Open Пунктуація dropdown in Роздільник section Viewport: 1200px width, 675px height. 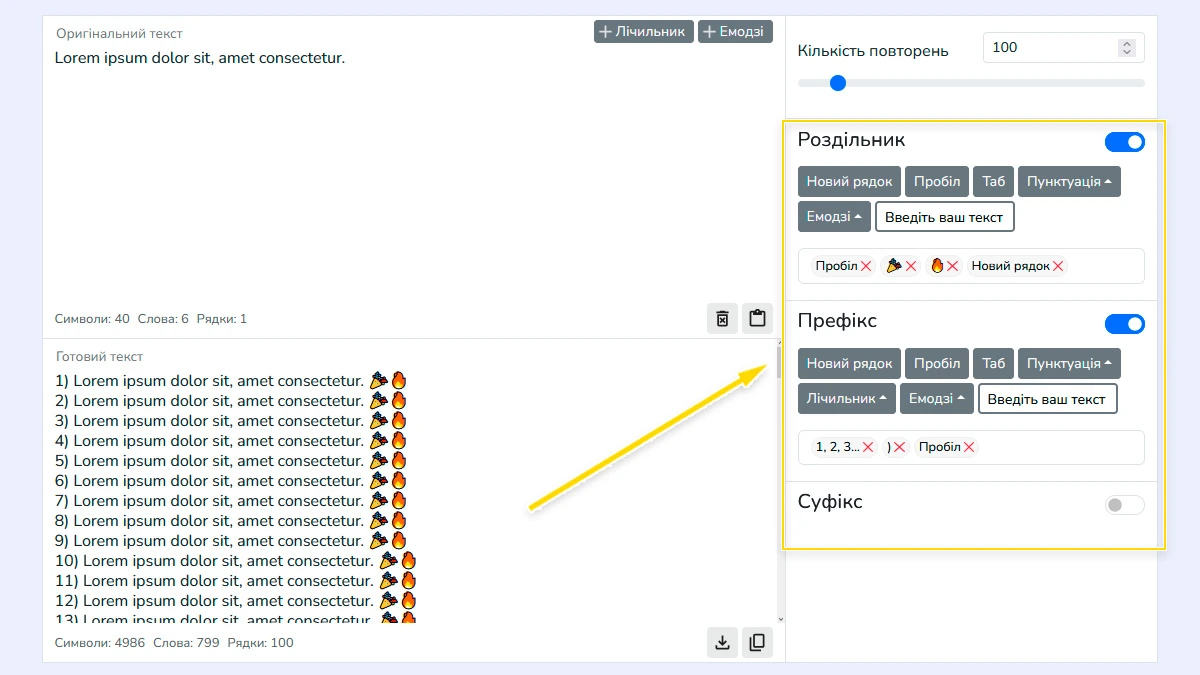click(x=1069, y=182)
